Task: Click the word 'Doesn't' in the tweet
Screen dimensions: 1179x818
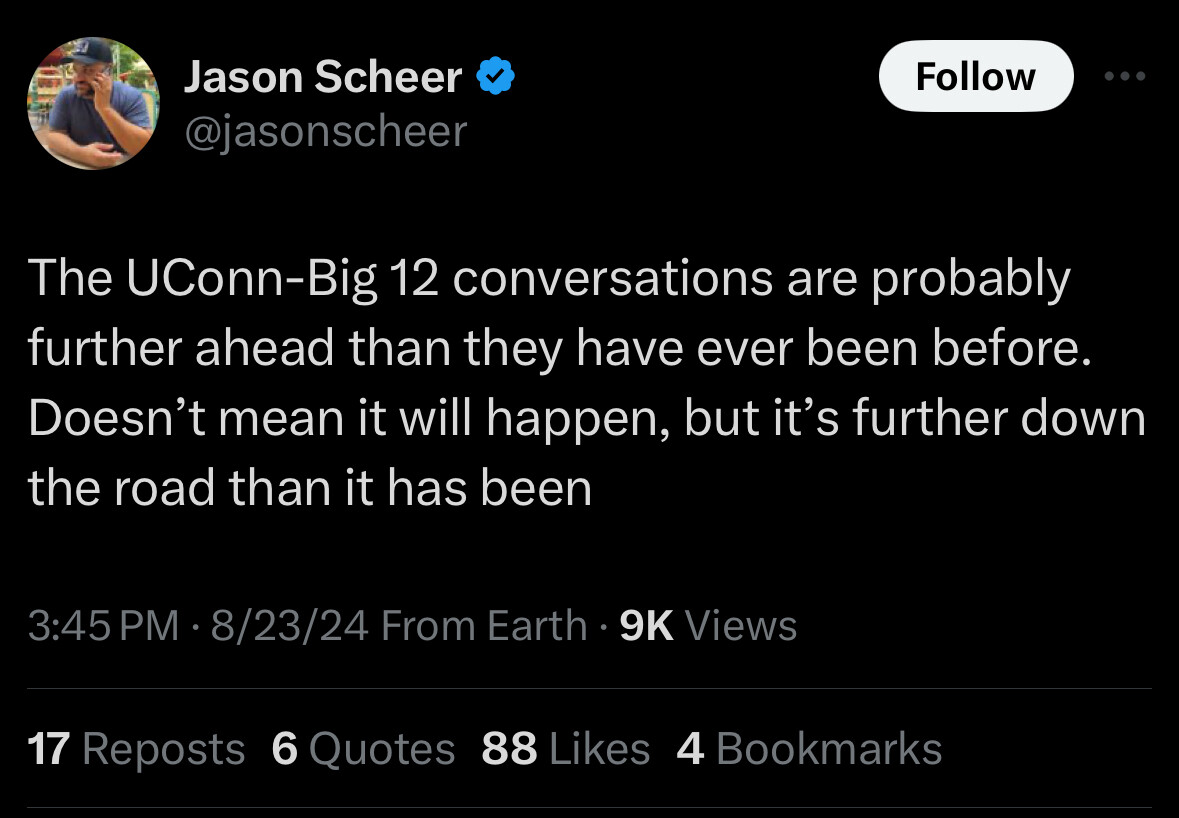Action: tap(117, 418)
